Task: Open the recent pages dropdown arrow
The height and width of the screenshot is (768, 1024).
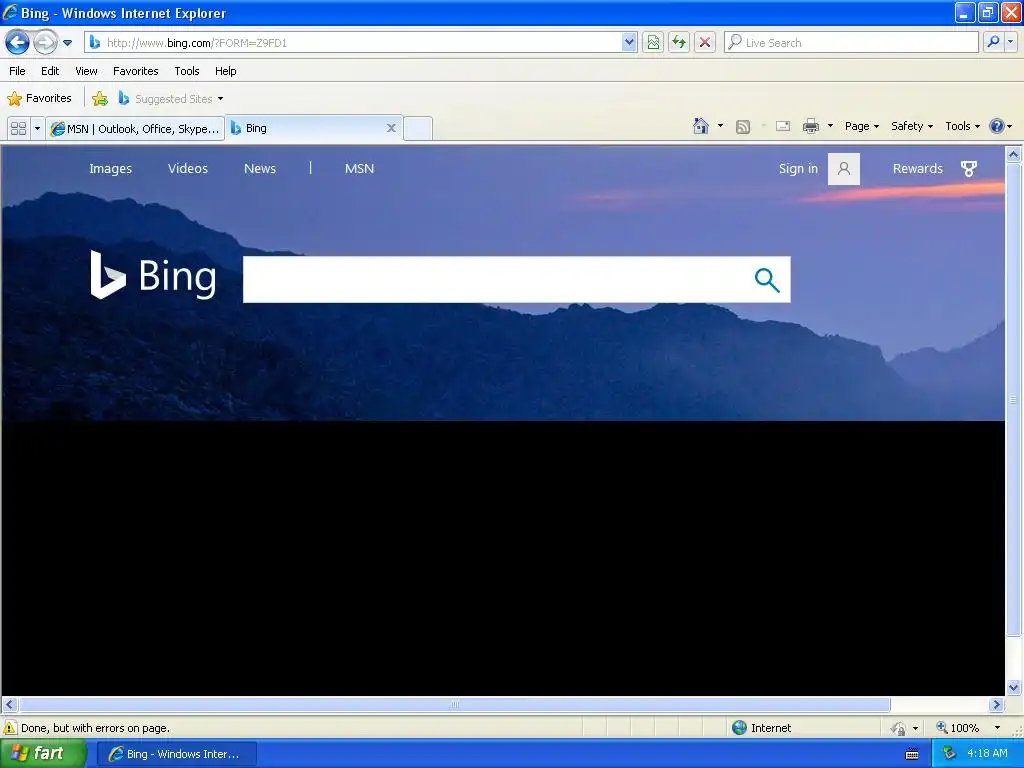Action: 67,43
